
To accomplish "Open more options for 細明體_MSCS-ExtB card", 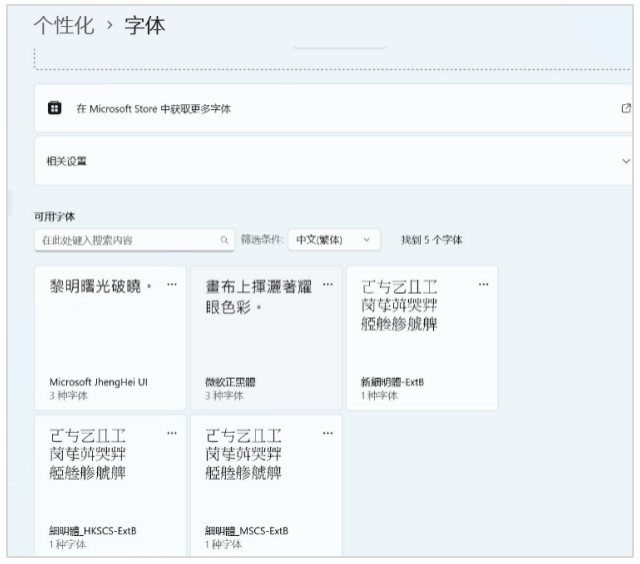I will (328, 433).
